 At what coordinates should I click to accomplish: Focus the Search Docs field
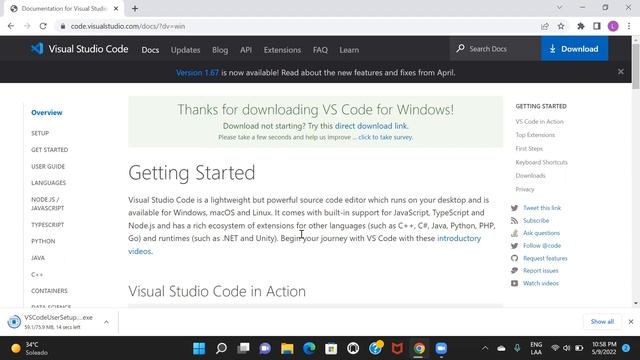495,49
